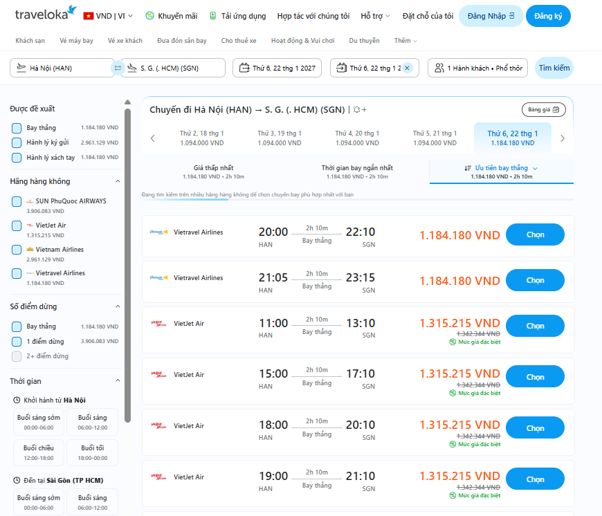Viewport: 602px width, 516px height.
Task: Click the Tìm kiếm search button
Action: point(554,68)
